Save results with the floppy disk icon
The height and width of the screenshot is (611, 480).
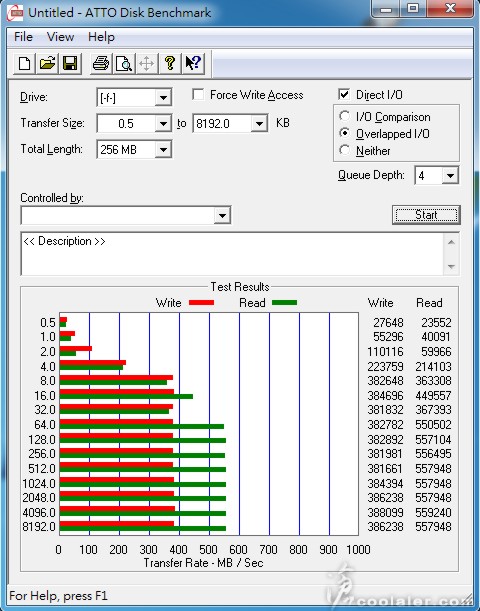70,63
